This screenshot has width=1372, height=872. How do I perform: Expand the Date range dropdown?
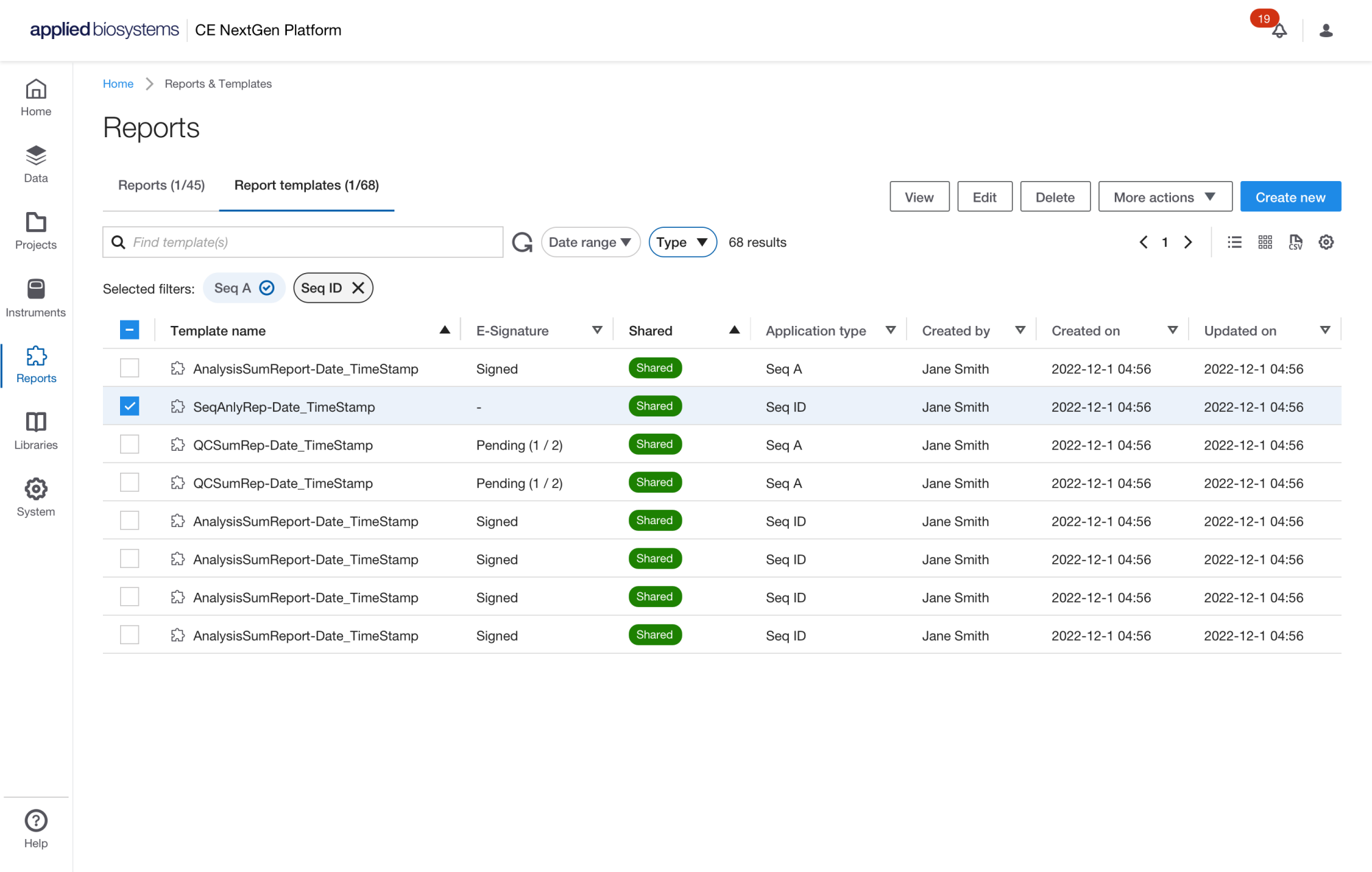[x=590, y=242]
